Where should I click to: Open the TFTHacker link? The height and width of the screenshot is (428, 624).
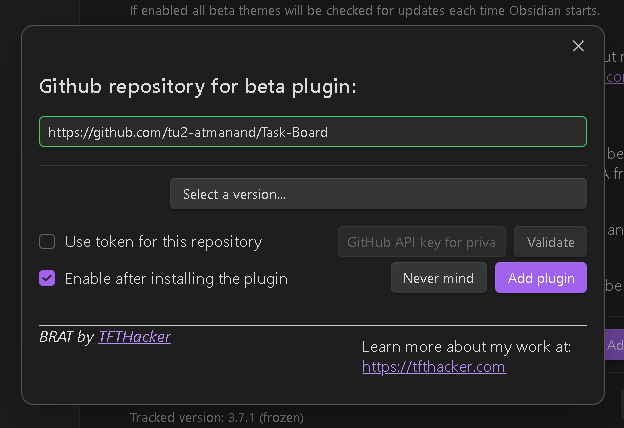[x=135, y=337]
